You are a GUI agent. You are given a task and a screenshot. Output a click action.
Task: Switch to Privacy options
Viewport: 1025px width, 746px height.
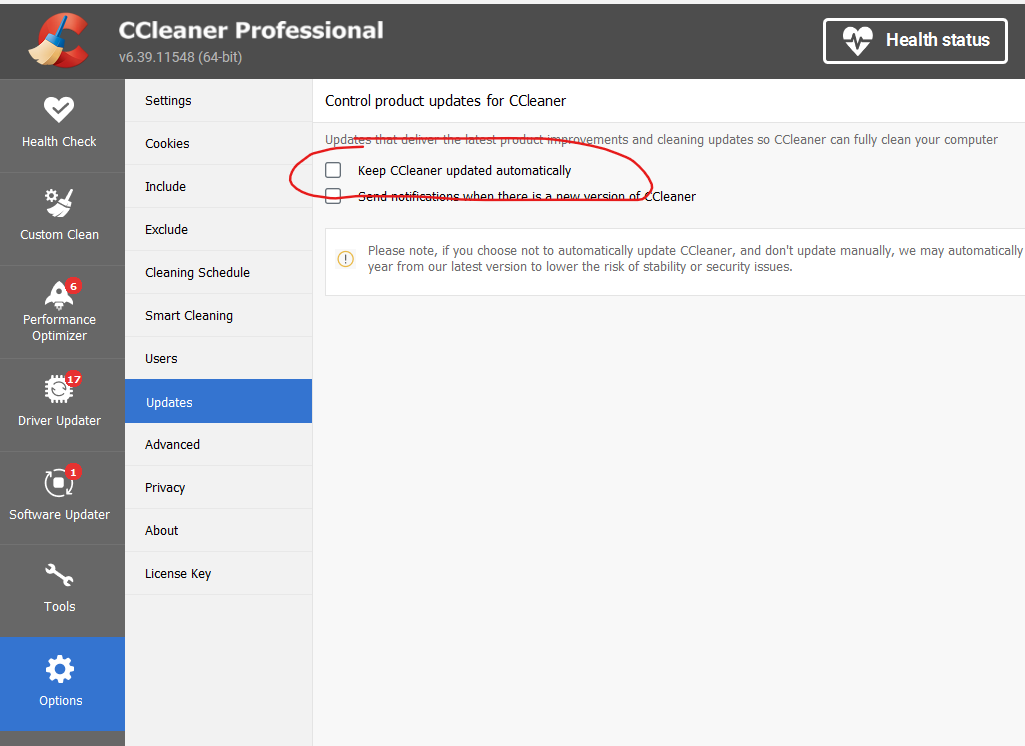[165, 488]
